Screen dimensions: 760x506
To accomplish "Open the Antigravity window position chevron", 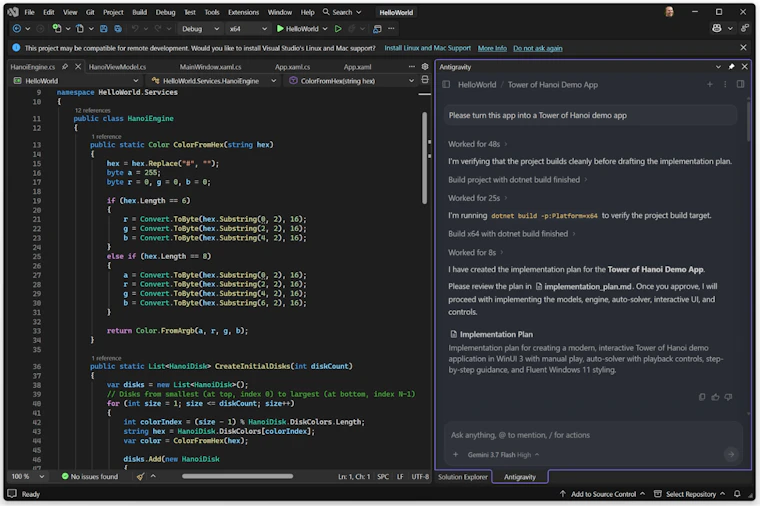I will (x=718, y=66).
